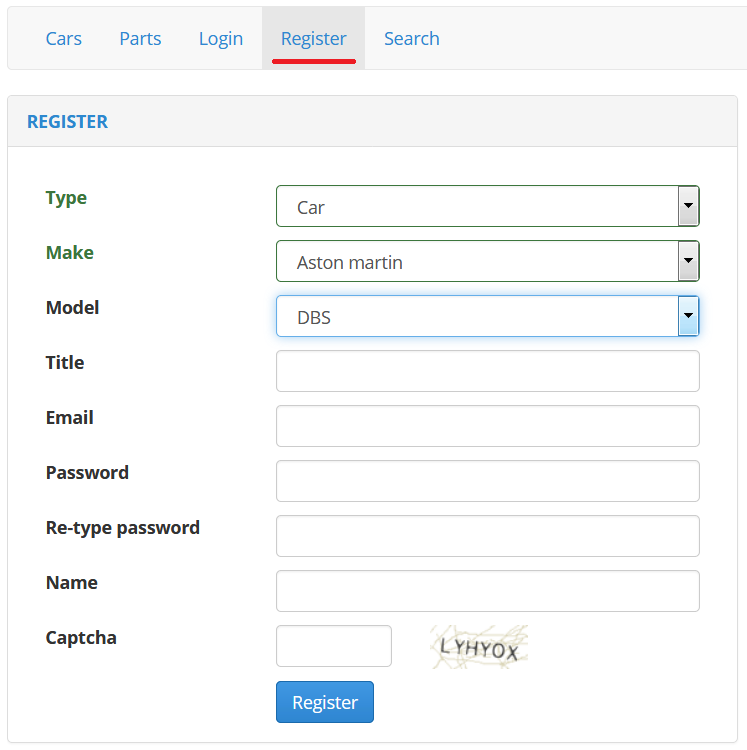Click the REGISTER panel heading text
The width and height of the screenshot is (747, 750).
click(x=67, y=121)
